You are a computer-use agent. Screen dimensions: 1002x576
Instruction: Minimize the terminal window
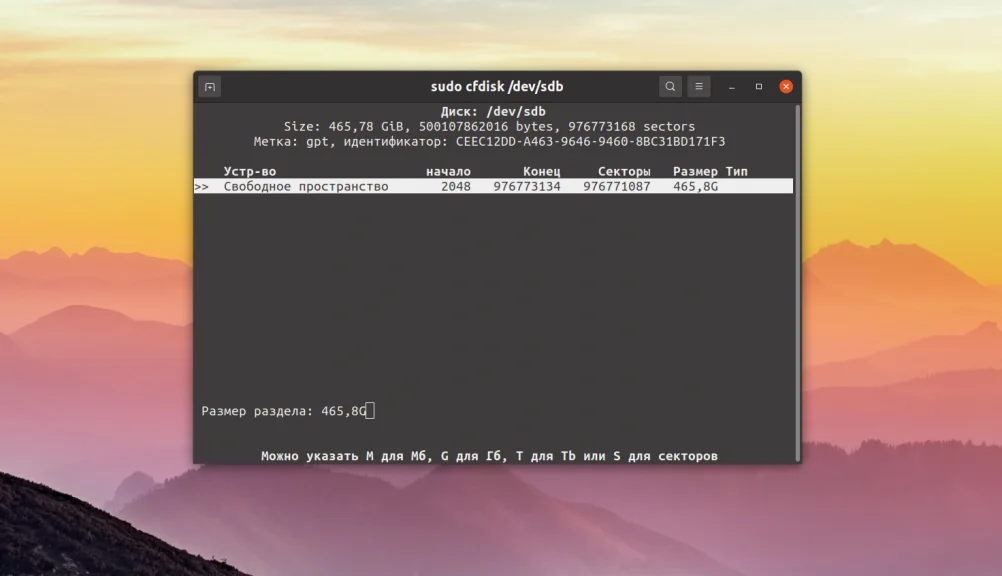click(x=733, y=86)
